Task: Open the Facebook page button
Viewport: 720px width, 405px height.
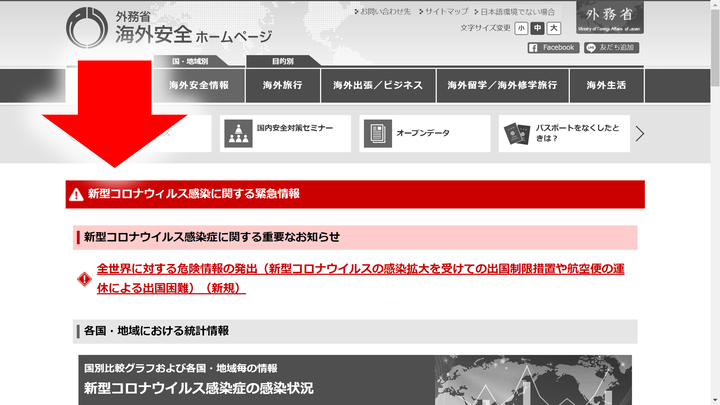Action: [553, 48]
